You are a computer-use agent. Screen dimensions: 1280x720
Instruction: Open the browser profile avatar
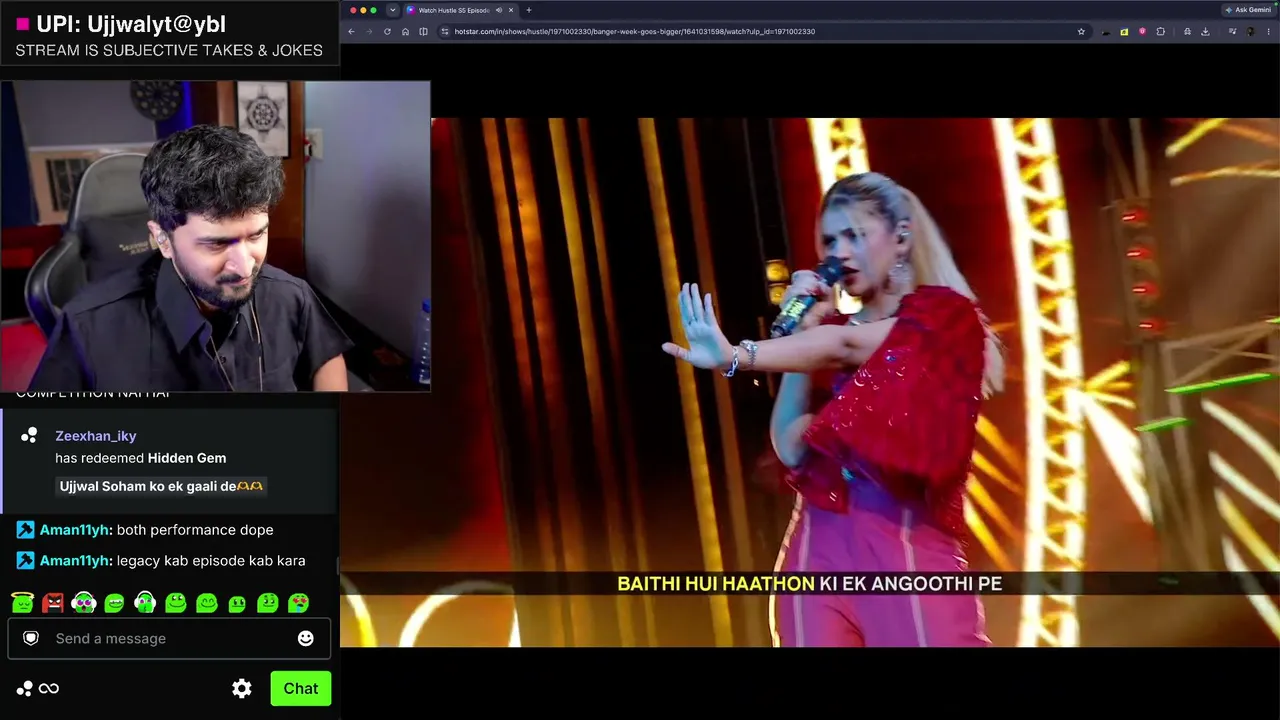tap(1250, 31)
